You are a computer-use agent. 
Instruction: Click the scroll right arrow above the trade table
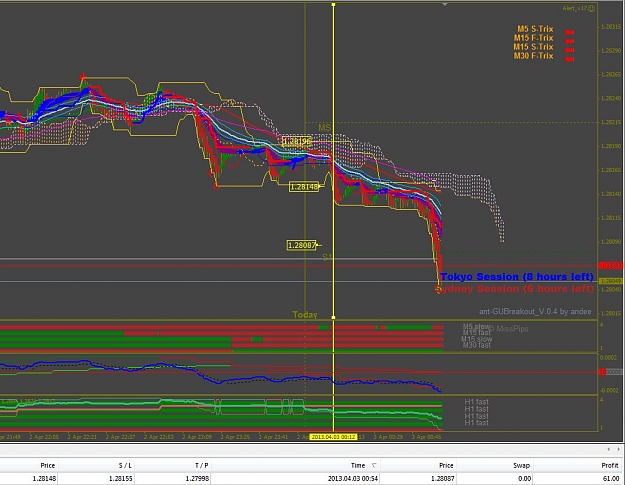coord(618,450)
